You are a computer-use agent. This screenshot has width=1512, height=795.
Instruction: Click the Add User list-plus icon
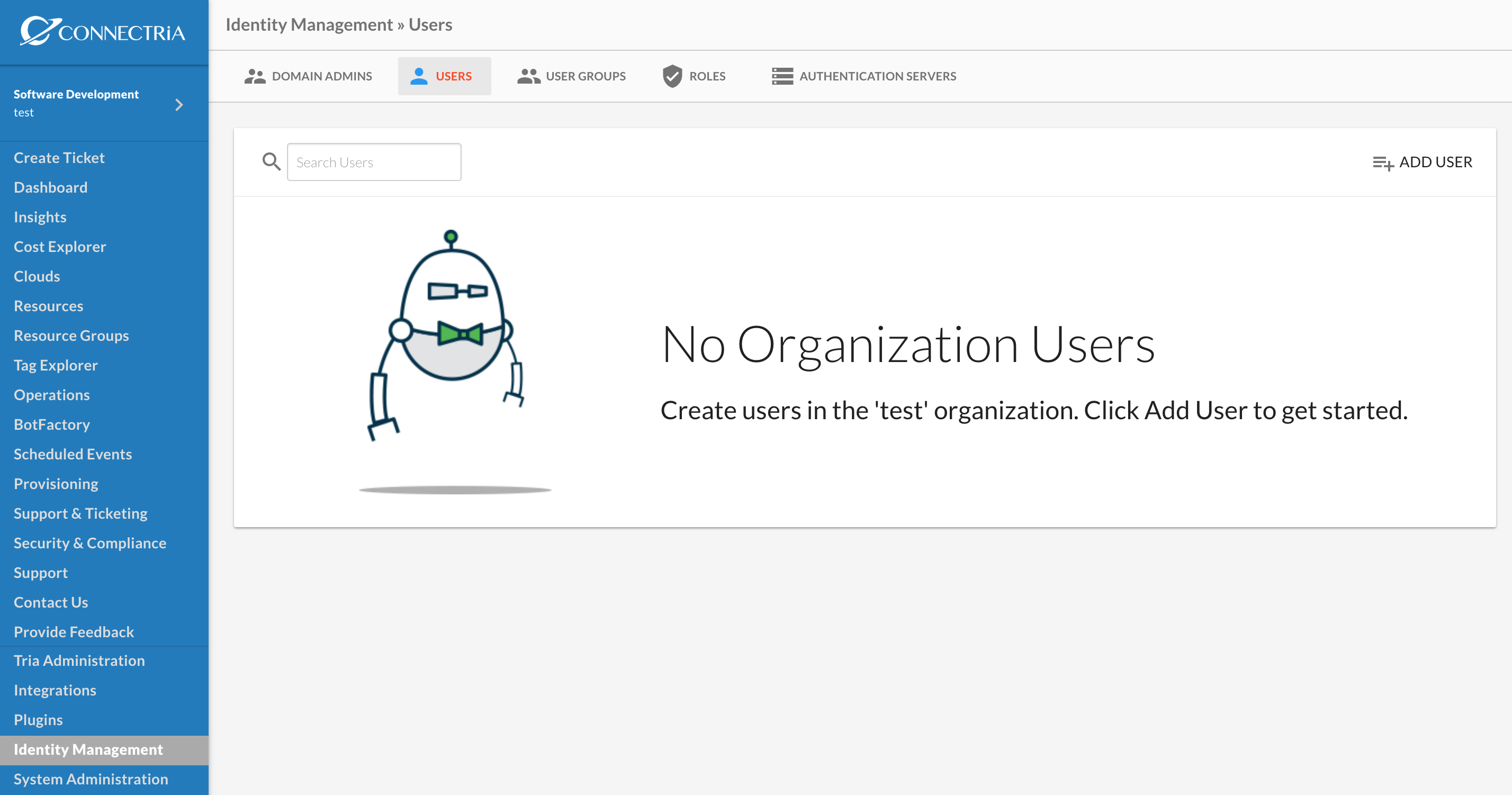1383,163
